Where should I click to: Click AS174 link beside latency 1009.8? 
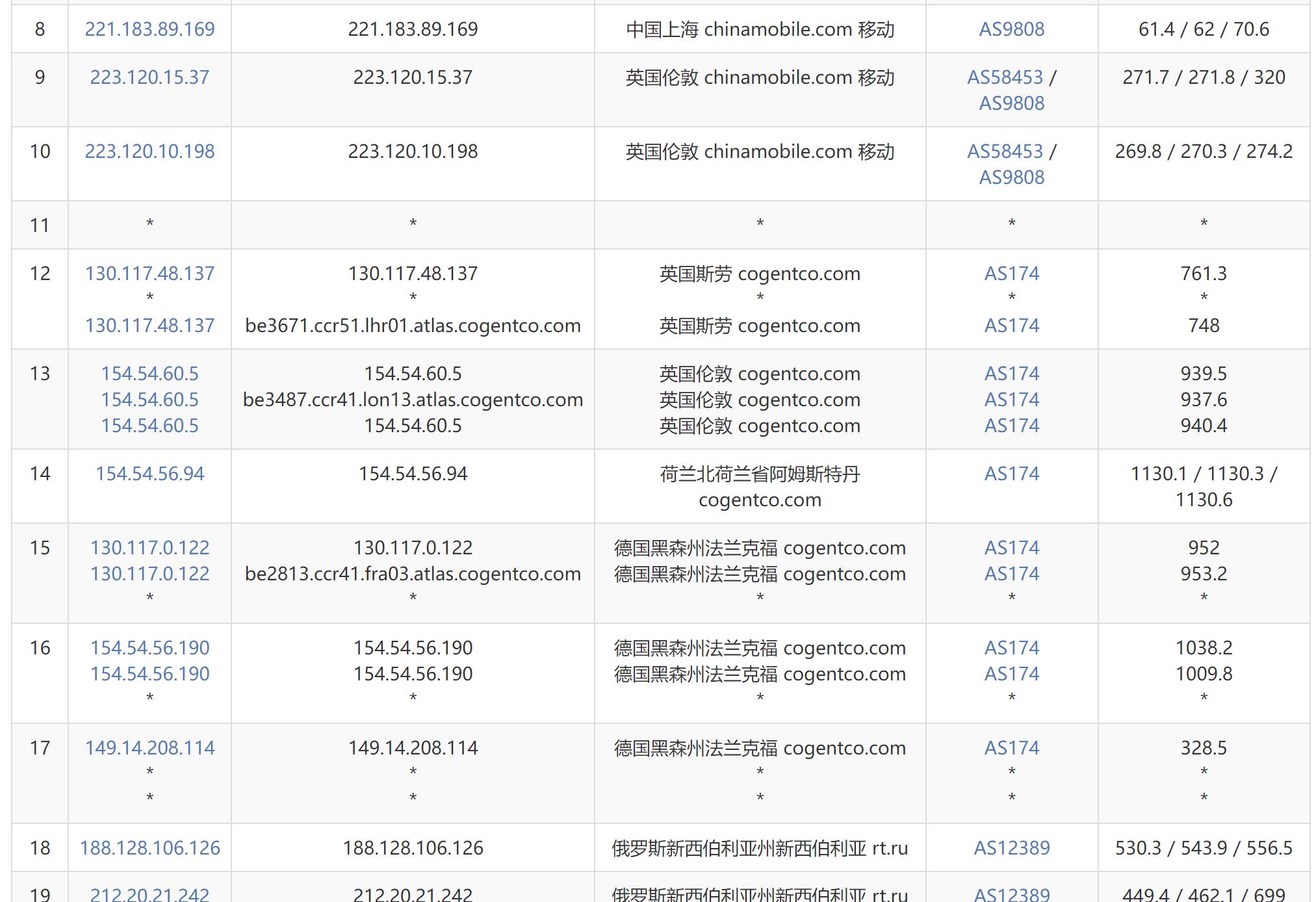(x=1011, y=674)
